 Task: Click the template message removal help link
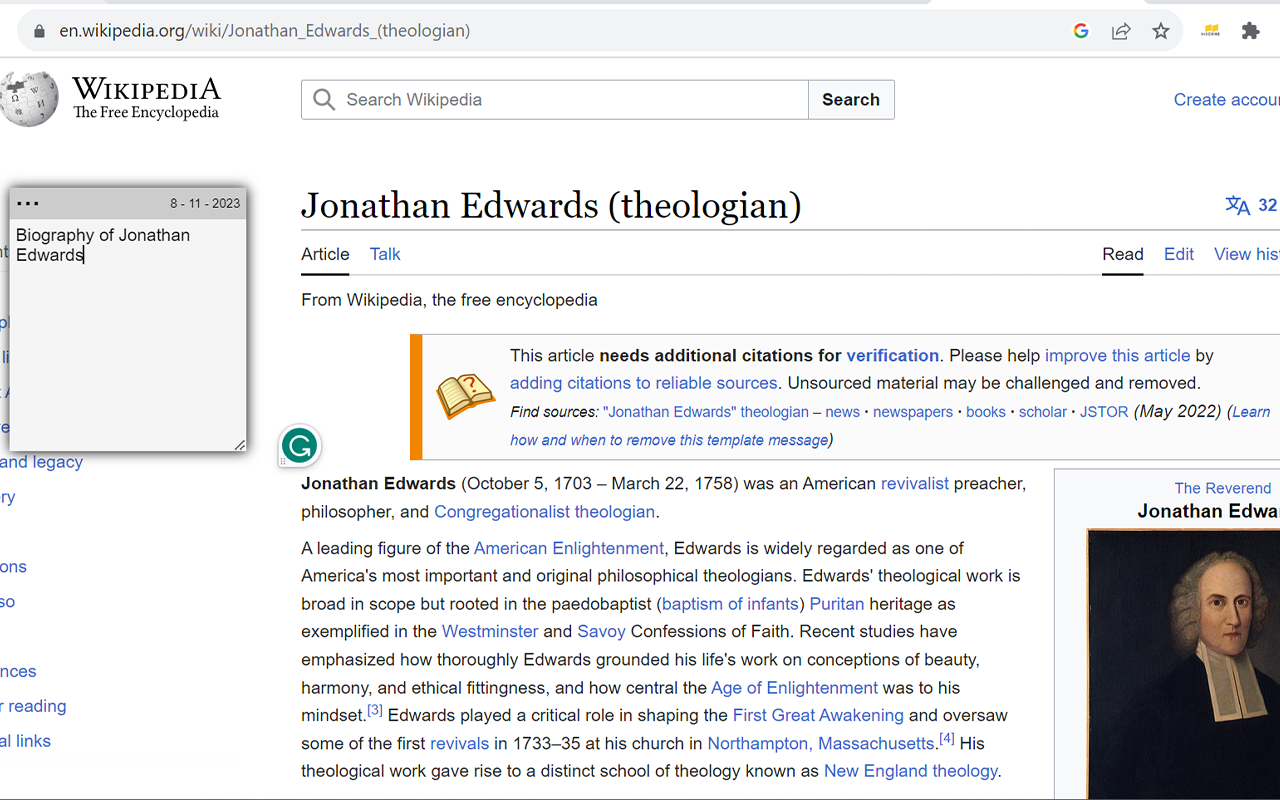[x=669, y=440]
